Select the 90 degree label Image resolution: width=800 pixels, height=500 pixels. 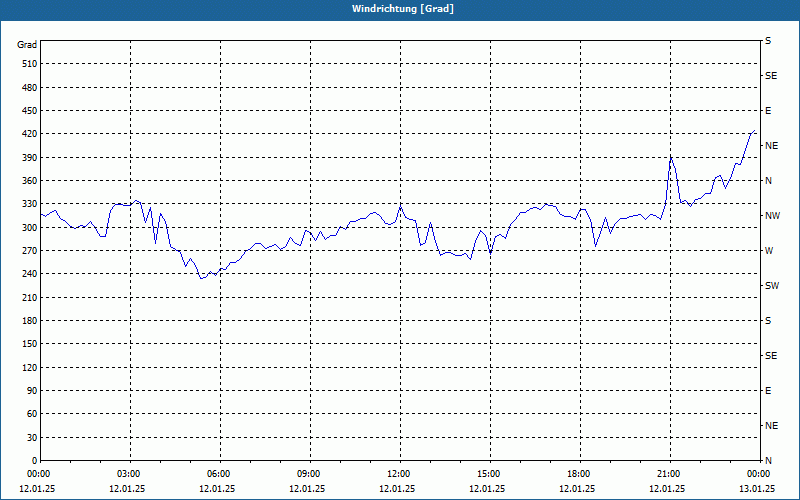point(32,391)
